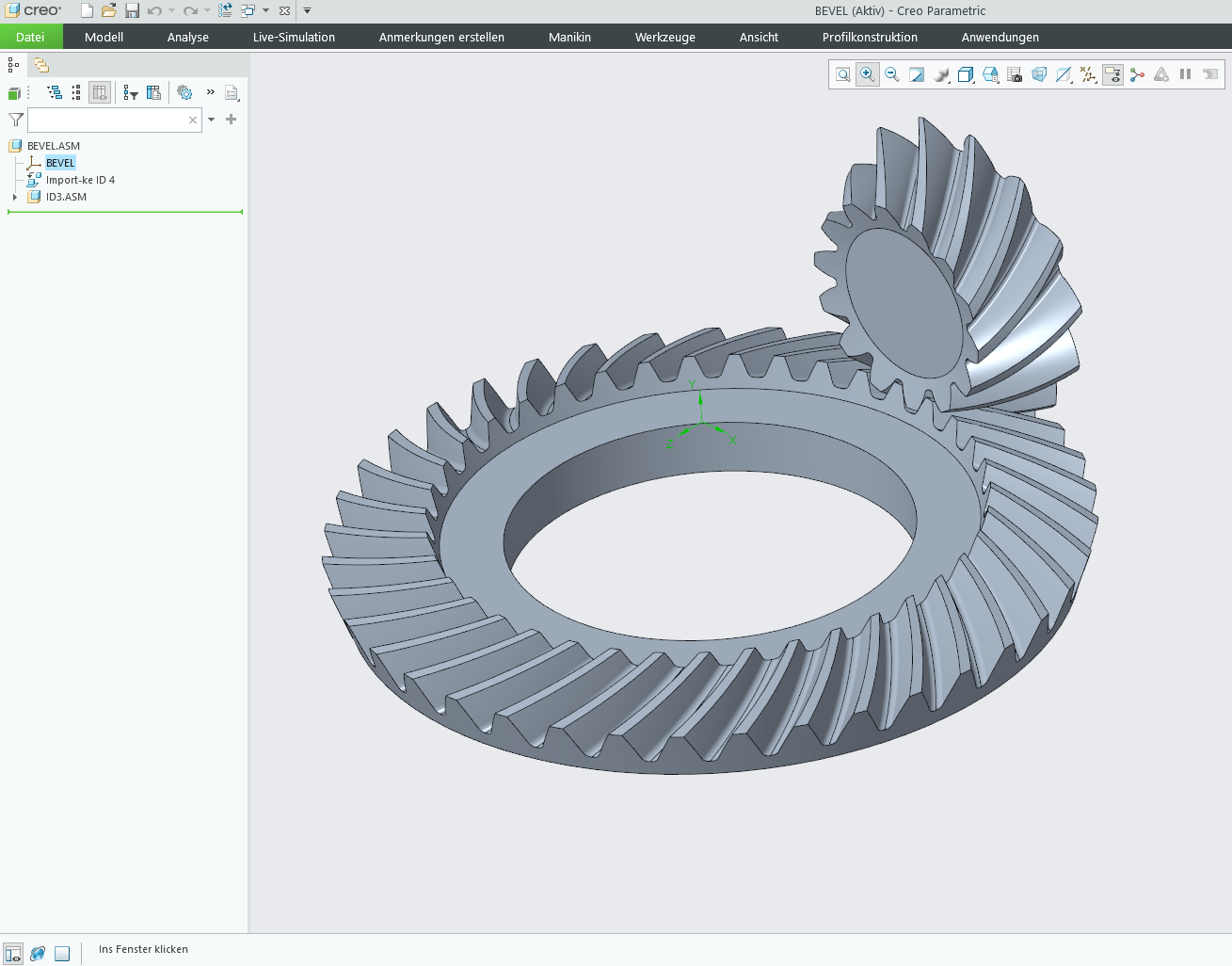Open the embedded web browser icon in status bar
This screenshot has width=1232, height=966.
(38, 954)
